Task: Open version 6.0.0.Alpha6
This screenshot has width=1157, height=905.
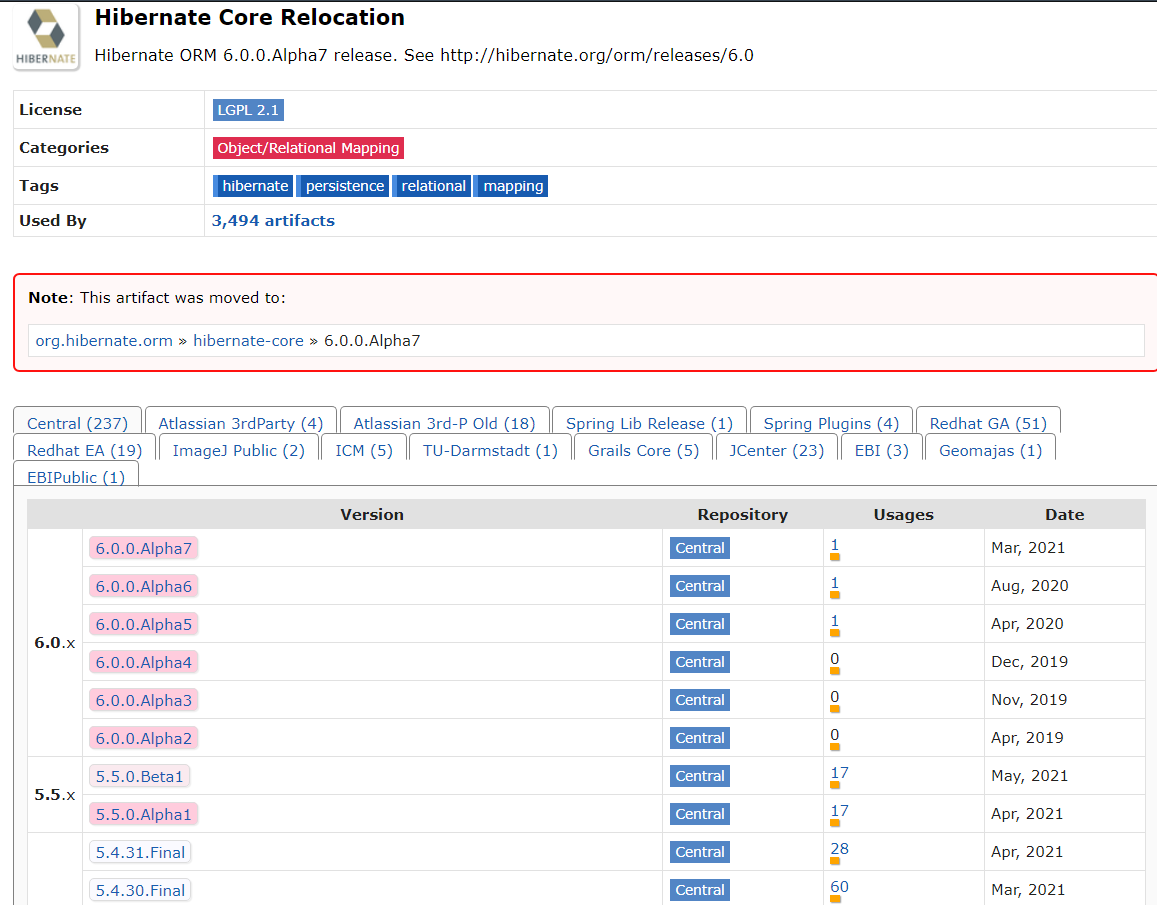Action: (143, 586)
